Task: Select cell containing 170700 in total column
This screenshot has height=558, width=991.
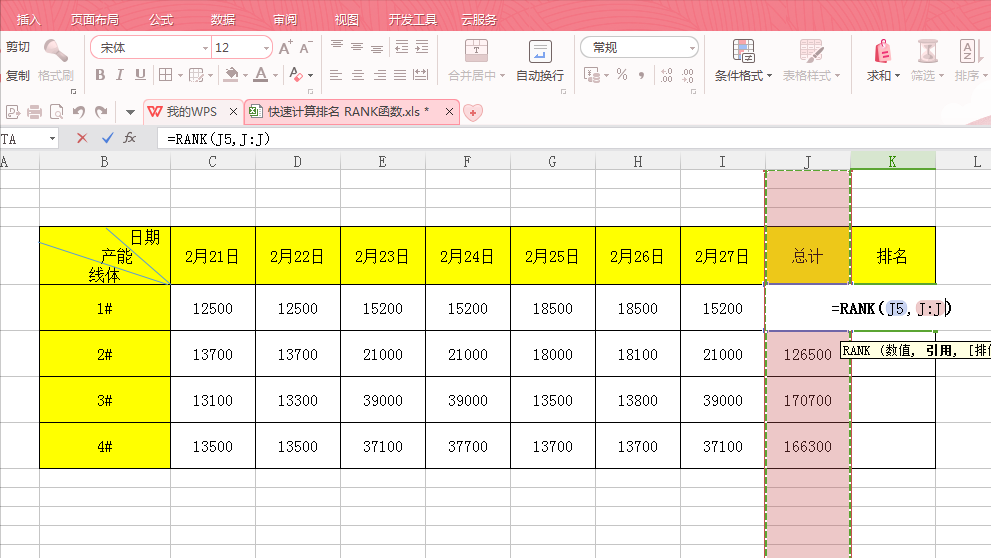Action: click(807, 400)
